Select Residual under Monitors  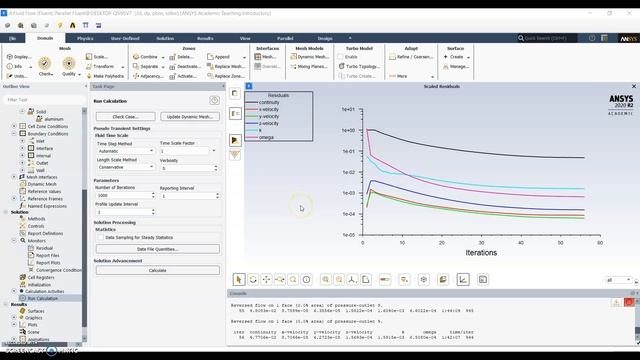coord(44,248)
